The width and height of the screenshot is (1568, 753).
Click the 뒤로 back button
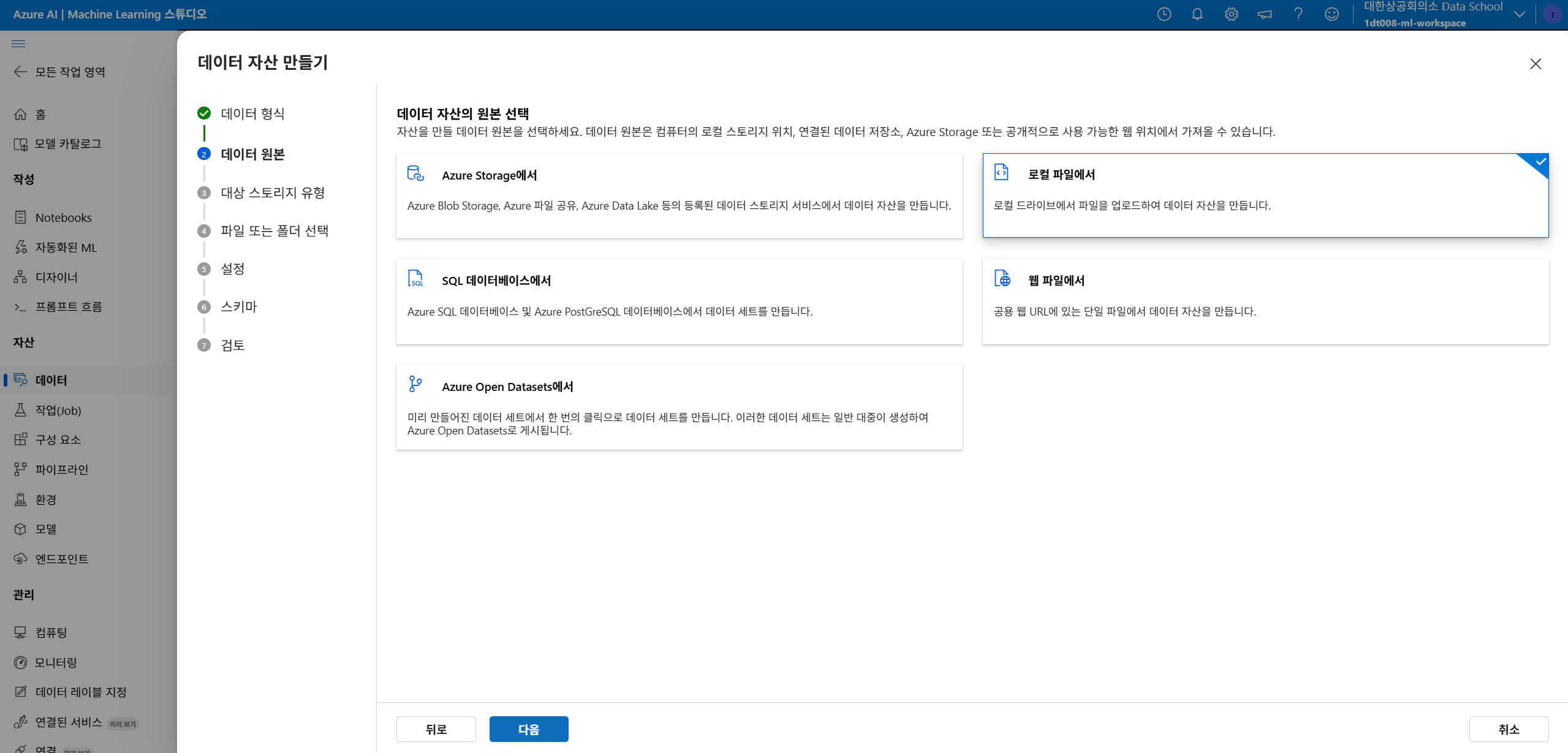tap(436, 729)
